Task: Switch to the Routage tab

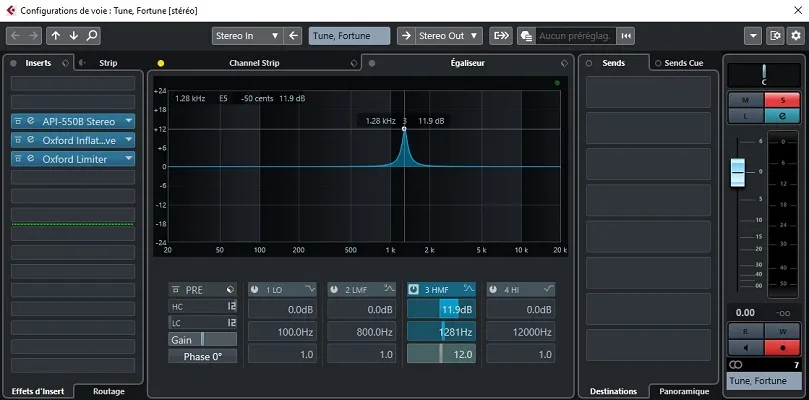Action: (108, 391)
